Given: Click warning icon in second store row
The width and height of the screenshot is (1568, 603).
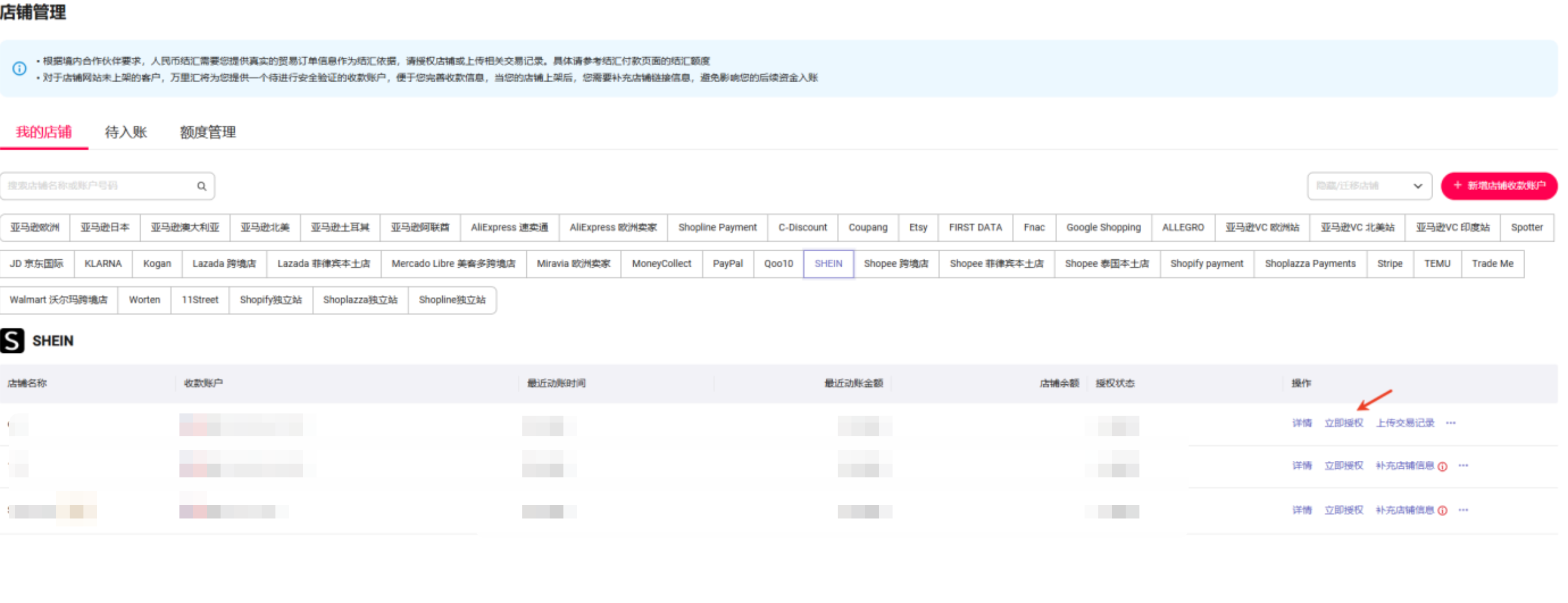Looking at the screenshot, I should click(1443, 467).
